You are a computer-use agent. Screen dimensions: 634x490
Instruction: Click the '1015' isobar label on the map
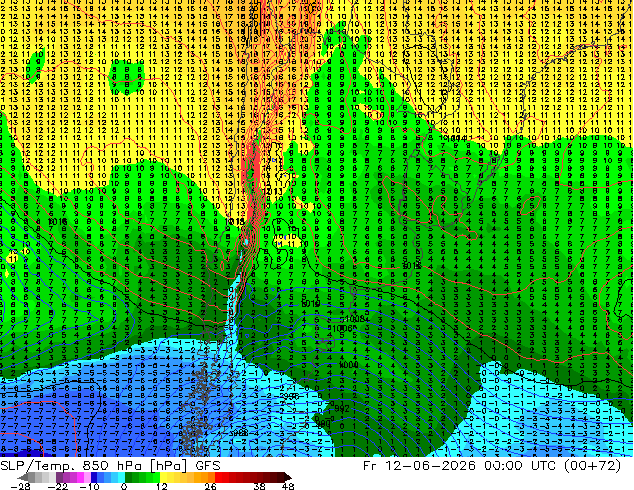click(412, 266)
